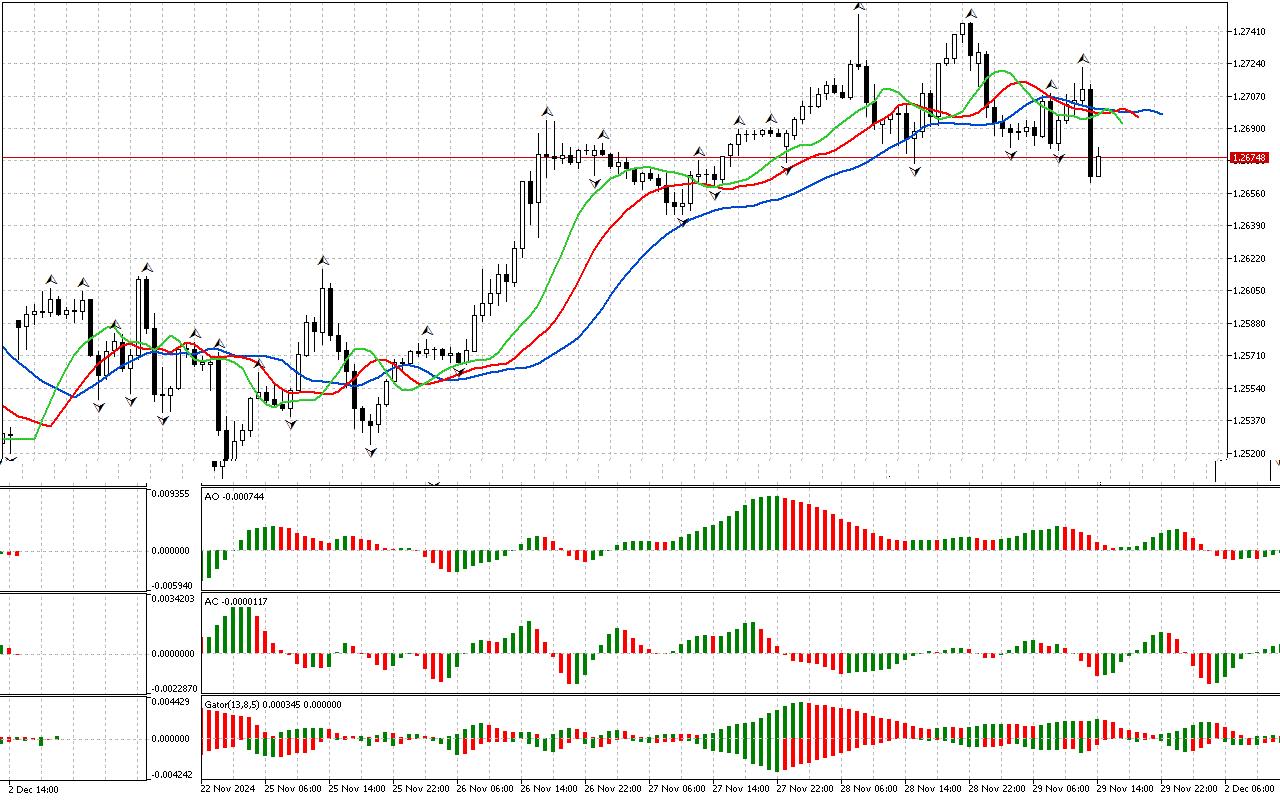
Task: Select the 1.26390 price level label
Action: click(1251, 227)
